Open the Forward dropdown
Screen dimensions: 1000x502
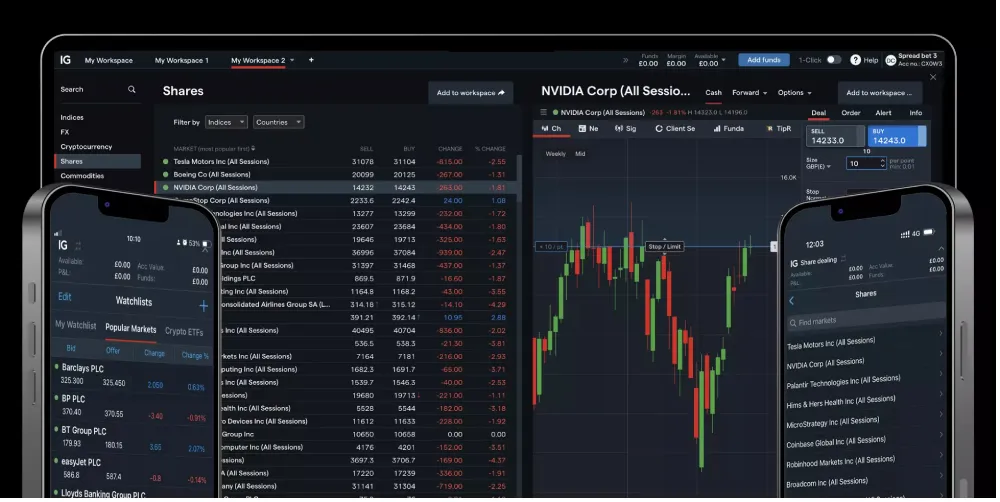[x=749, y=92]
